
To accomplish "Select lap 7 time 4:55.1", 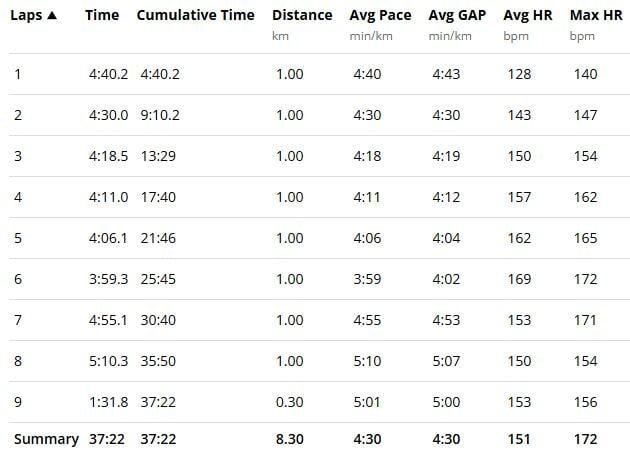I will pyautogui.click(x=107, y=320).
